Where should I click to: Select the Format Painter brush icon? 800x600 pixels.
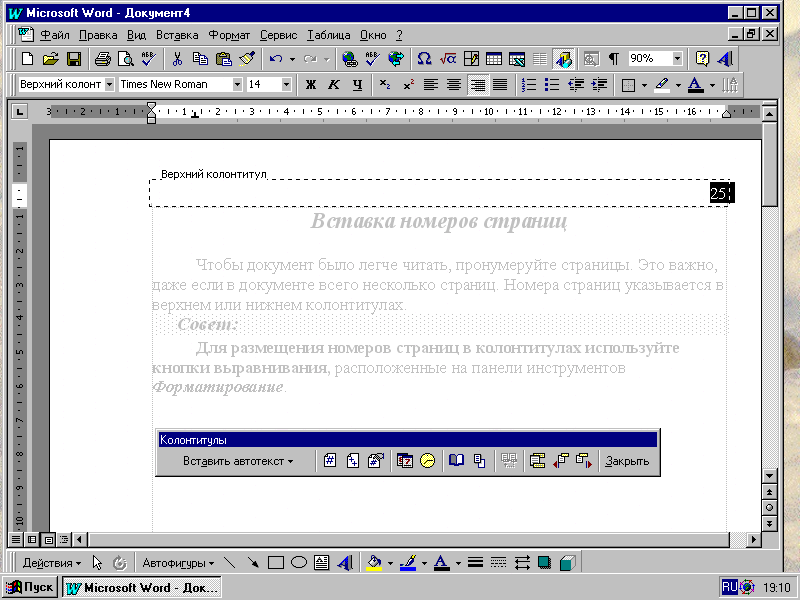pyautogui.click(x=247, y=59)
